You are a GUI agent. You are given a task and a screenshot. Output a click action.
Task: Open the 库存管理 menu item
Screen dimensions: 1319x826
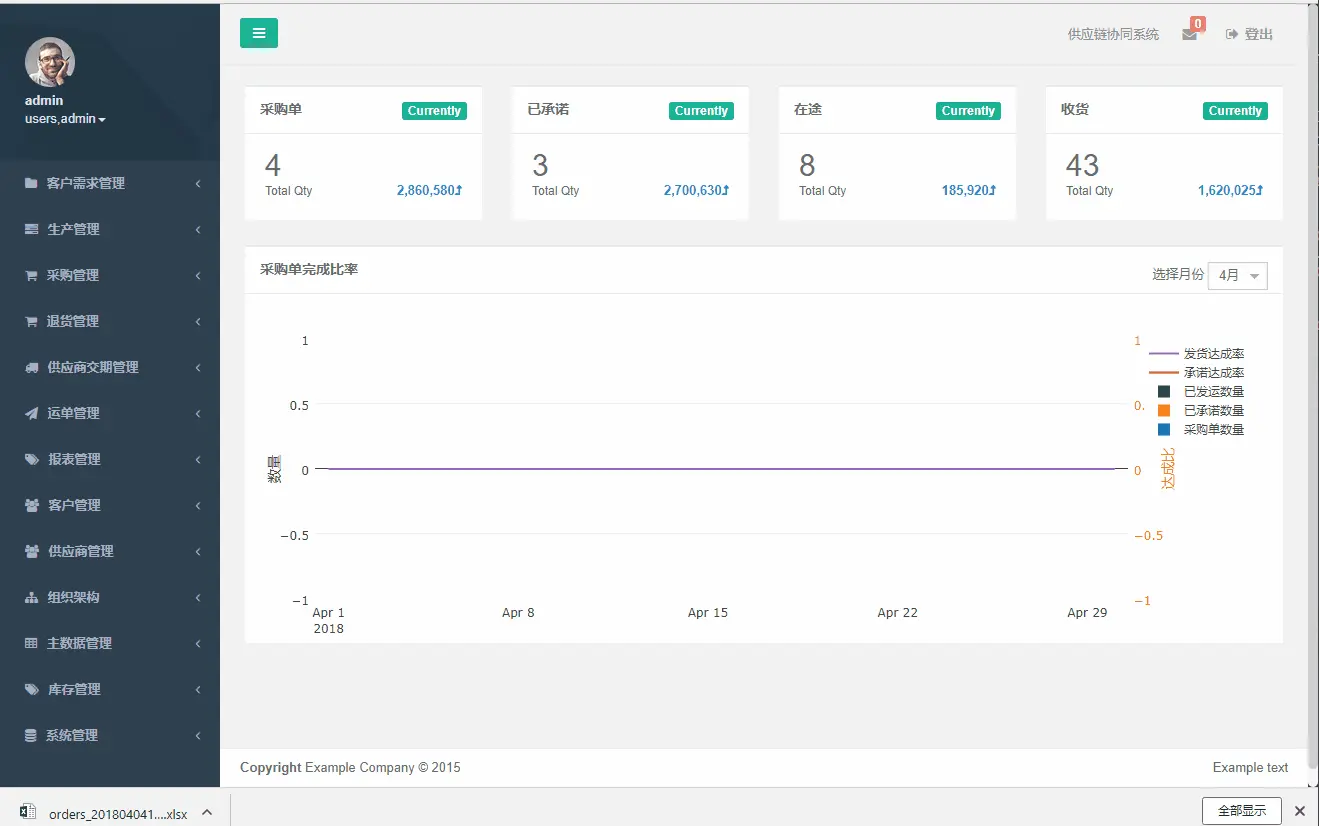point(110,689)
